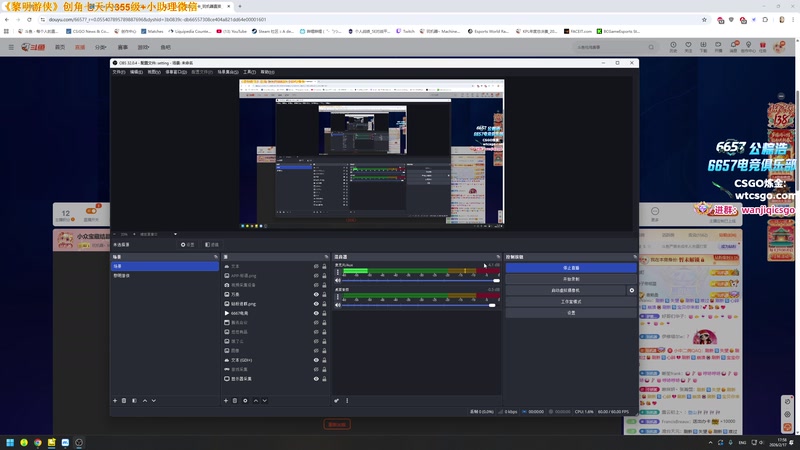Screen dimensions: 800x450
Task: Expand Douyu 分类 category dropdown
Action: pos(101,47)
